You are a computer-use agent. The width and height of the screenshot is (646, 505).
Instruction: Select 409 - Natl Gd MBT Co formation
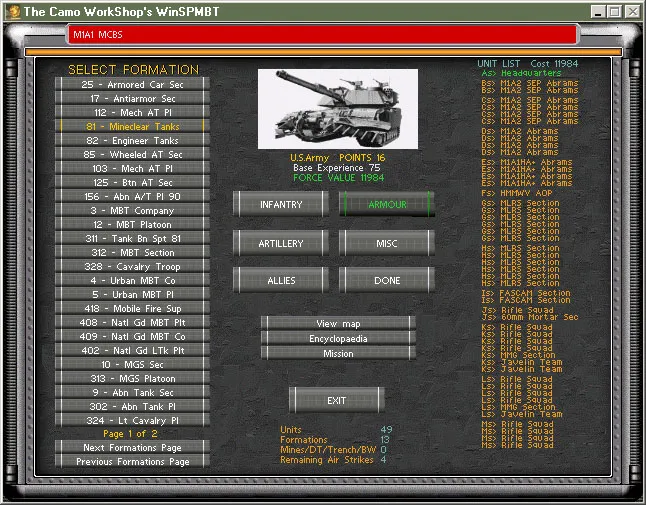133,337
